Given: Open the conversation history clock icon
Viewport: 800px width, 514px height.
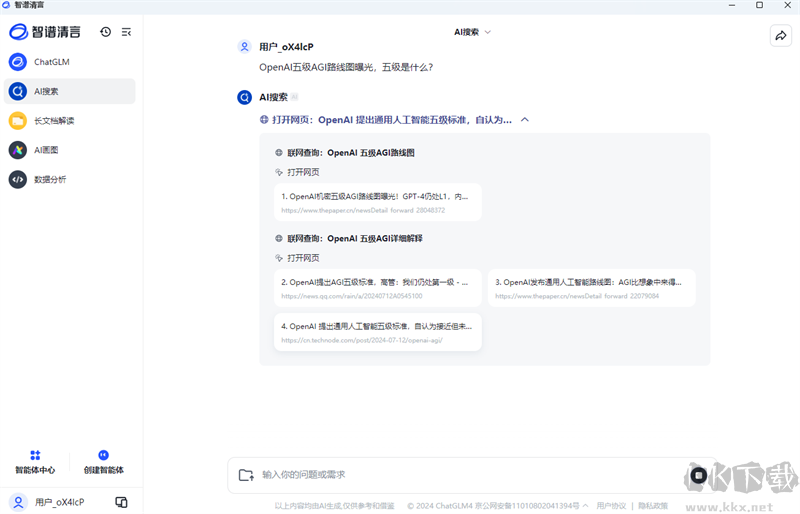Looking at the screenshot, I should pyautogui.click(x=106, y=32).
